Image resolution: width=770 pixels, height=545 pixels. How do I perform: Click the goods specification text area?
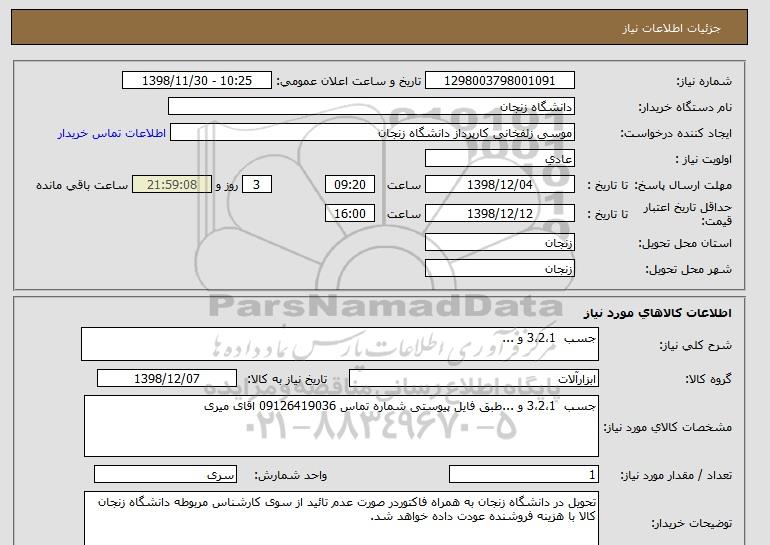(341, 426)
